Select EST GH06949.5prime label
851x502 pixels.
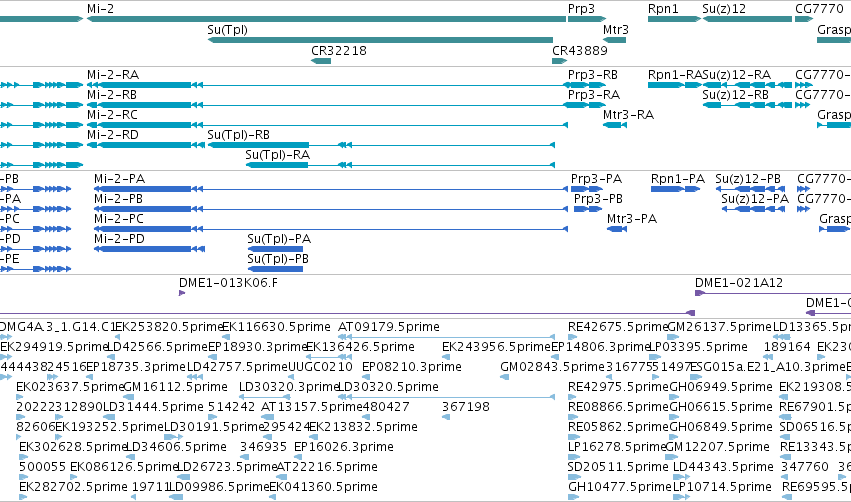[x=721, y=387]
